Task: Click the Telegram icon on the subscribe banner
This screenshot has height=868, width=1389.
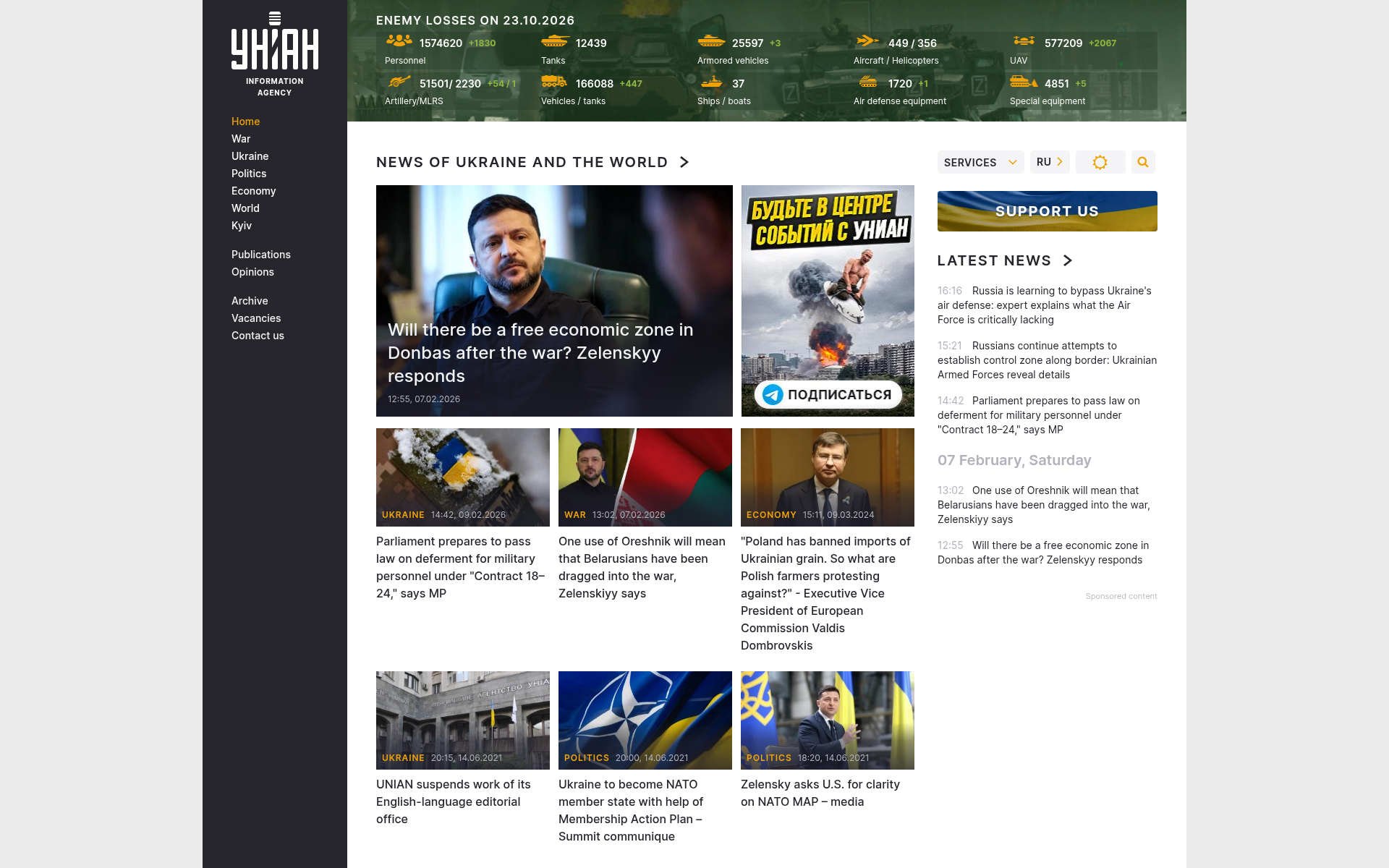Action: 773,394
